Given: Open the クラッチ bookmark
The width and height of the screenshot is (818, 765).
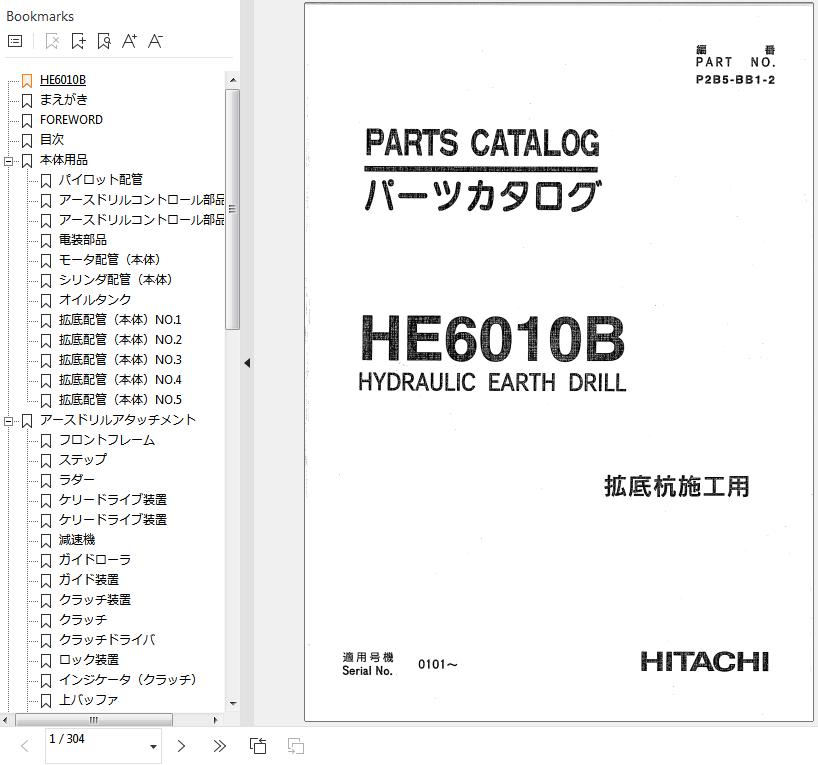Looking at the screenshot, I should point(83,619).
